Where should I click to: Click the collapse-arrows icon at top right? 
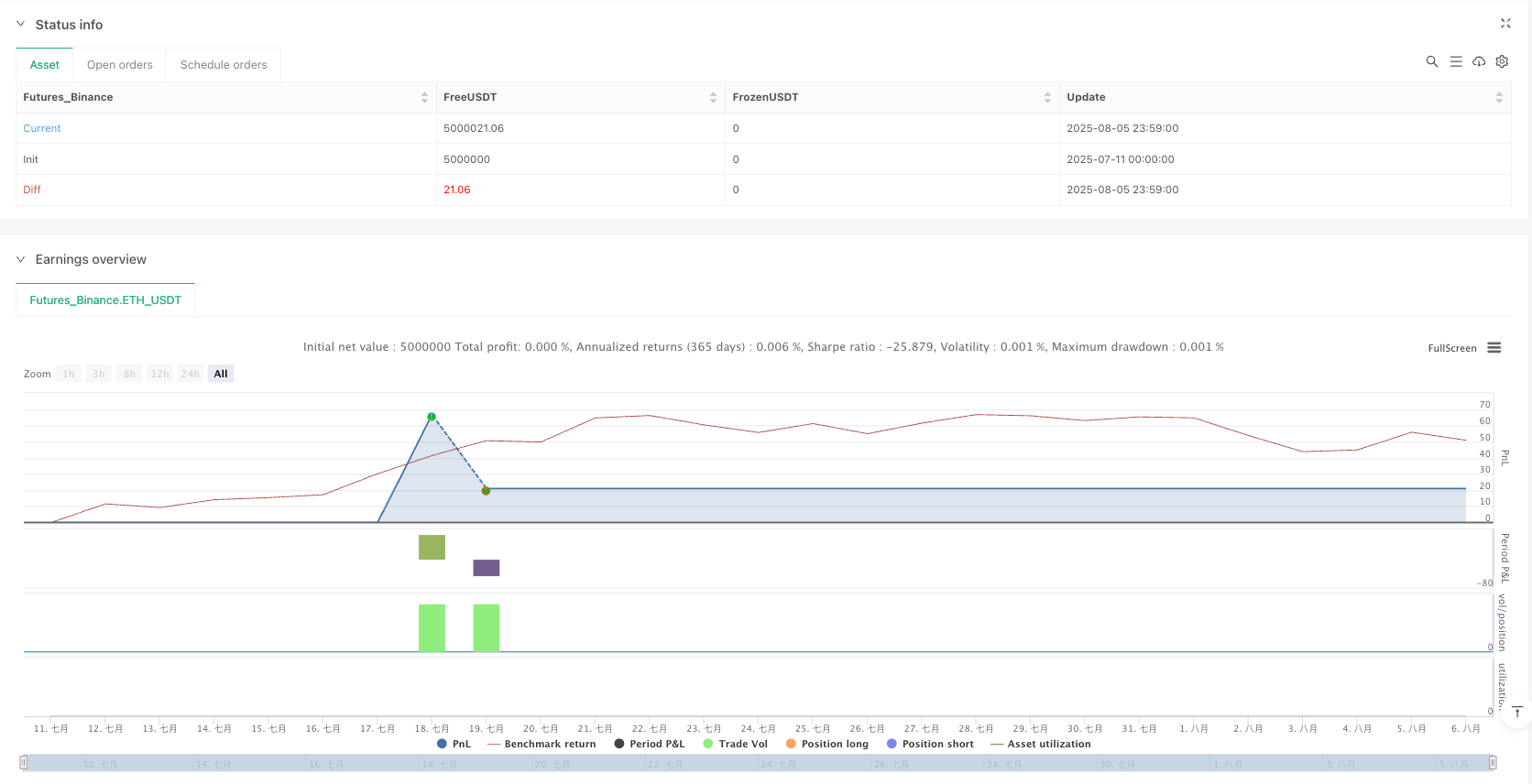click(1505, 24)
